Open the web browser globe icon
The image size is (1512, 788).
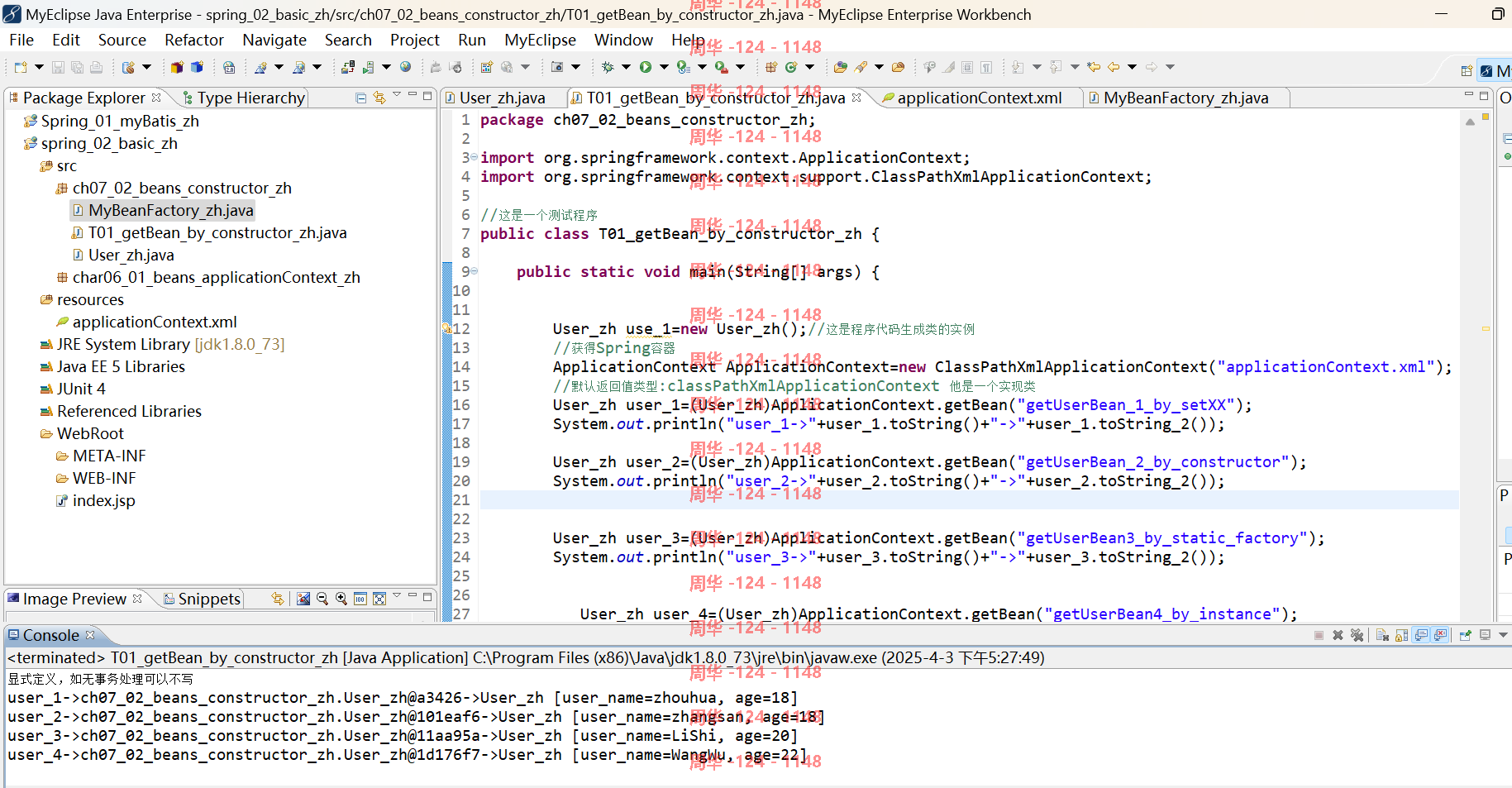coord(405,67)
